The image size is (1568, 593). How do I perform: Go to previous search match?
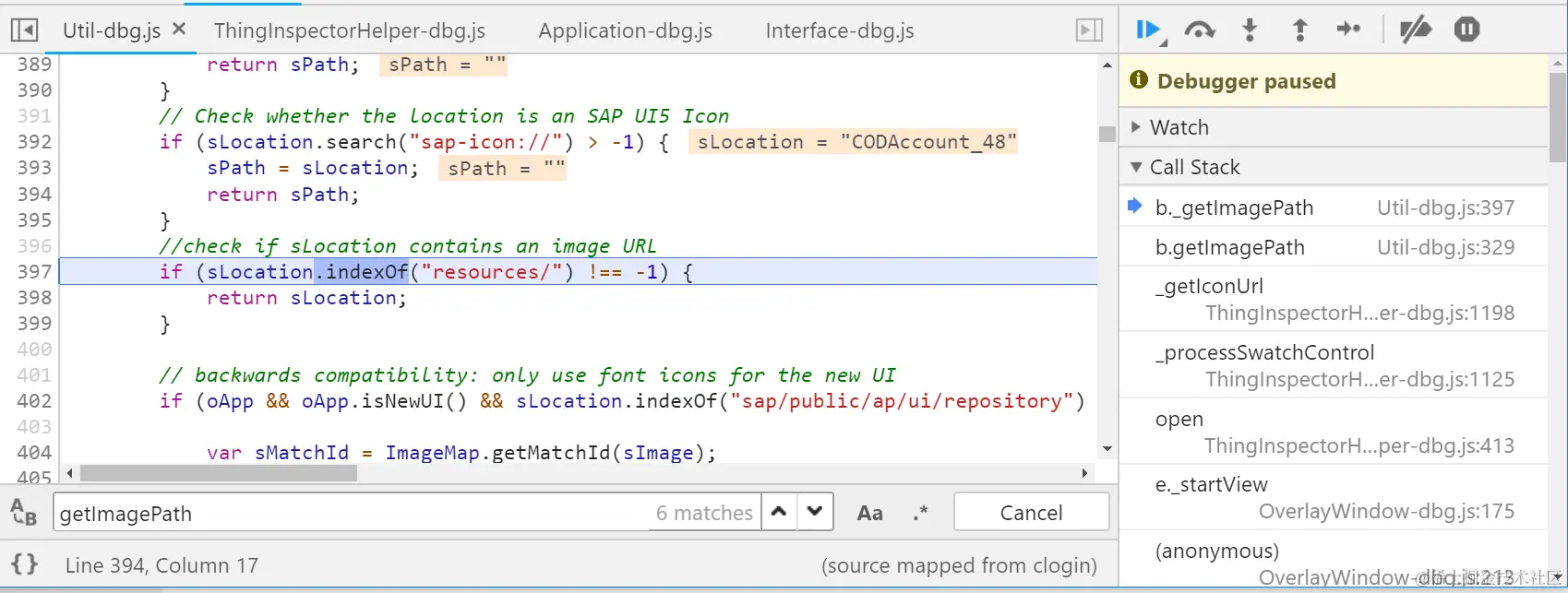coord(779,512)
